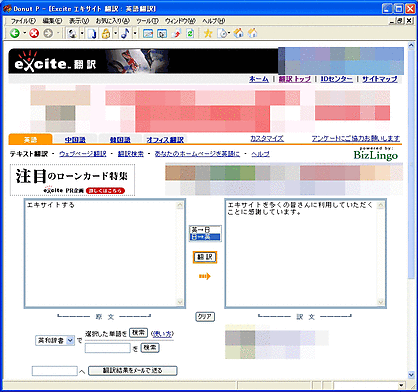
Task: Open the お気に入り menu
Action: coord(113,21)
